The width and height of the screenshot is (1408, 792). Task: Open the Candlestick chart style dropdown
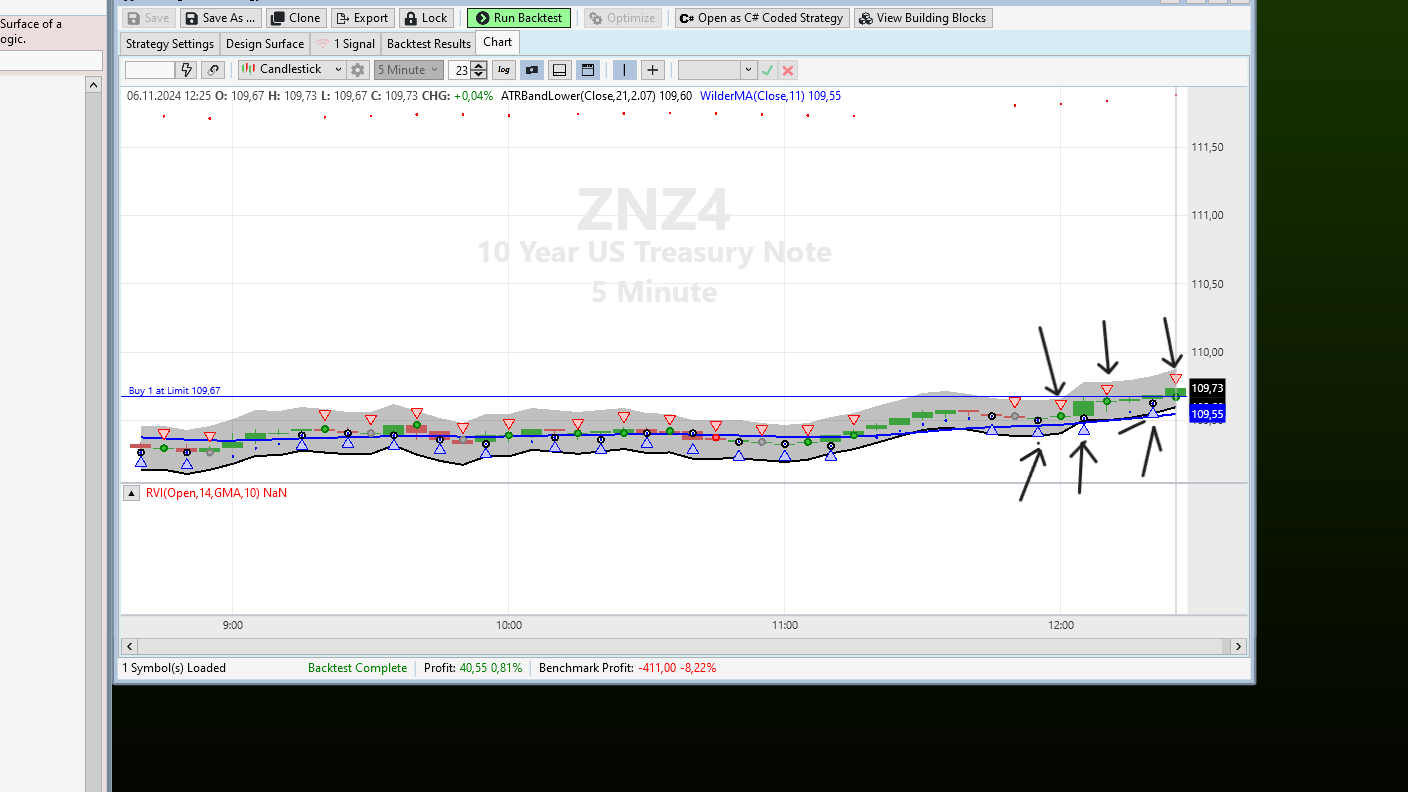click(x=292, y=70)
